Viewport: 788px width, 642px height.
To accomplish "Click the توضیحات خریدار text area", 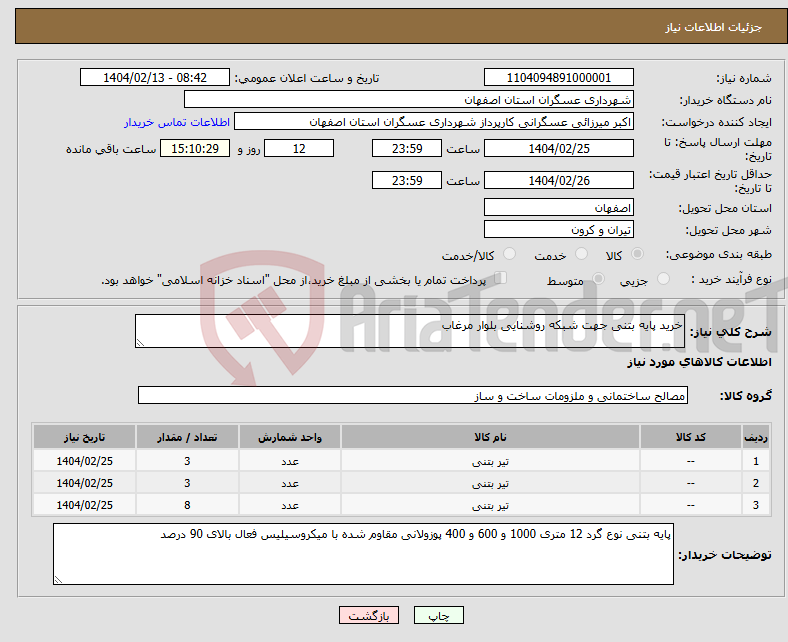I will 363,554.
